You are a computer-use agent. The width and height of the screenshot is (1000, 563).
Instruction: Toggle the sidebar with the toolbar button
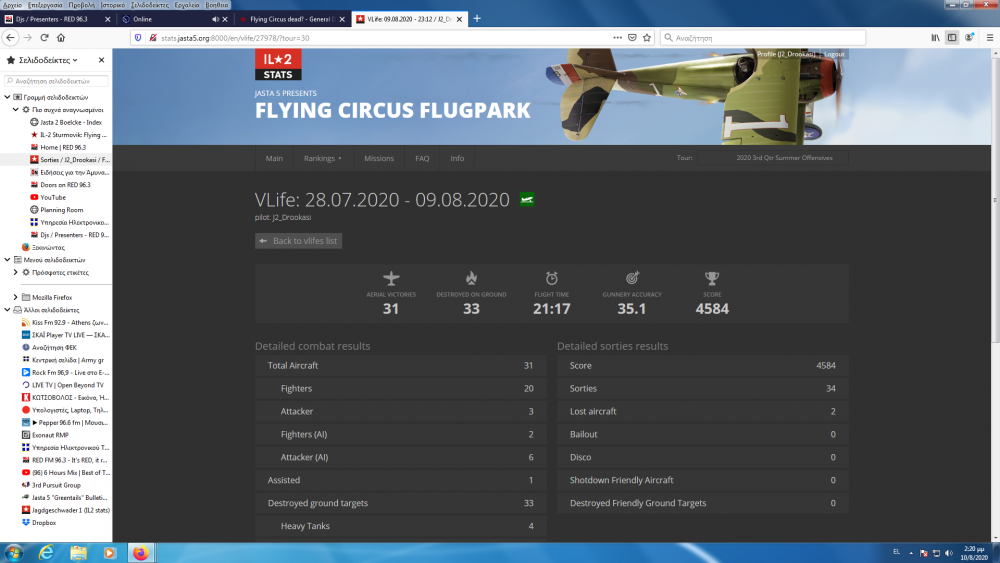(952, 37)
